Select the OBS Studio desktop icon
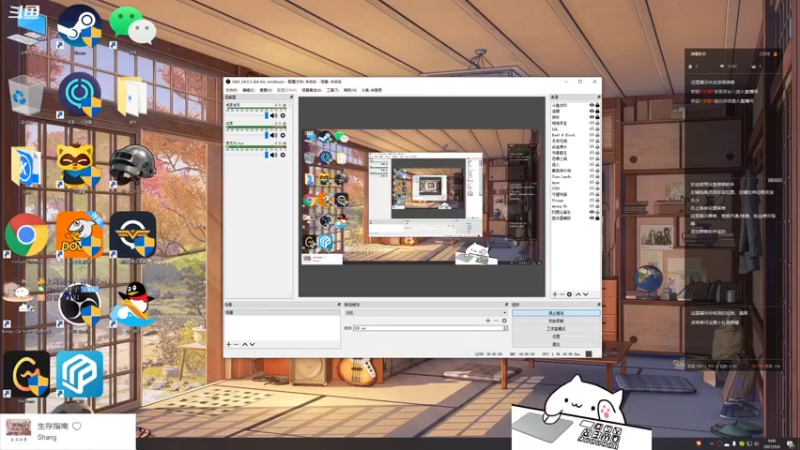The image size is (800, 450). (79, 308)
